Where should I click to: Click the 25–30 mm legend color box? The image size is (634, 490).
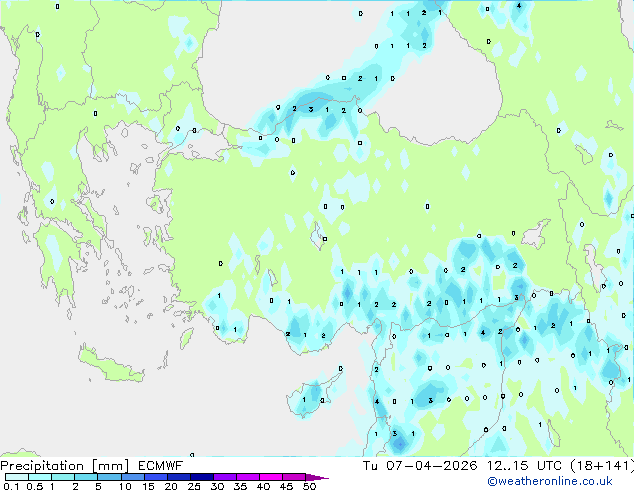pyautogui.click(x=201, y=477)
